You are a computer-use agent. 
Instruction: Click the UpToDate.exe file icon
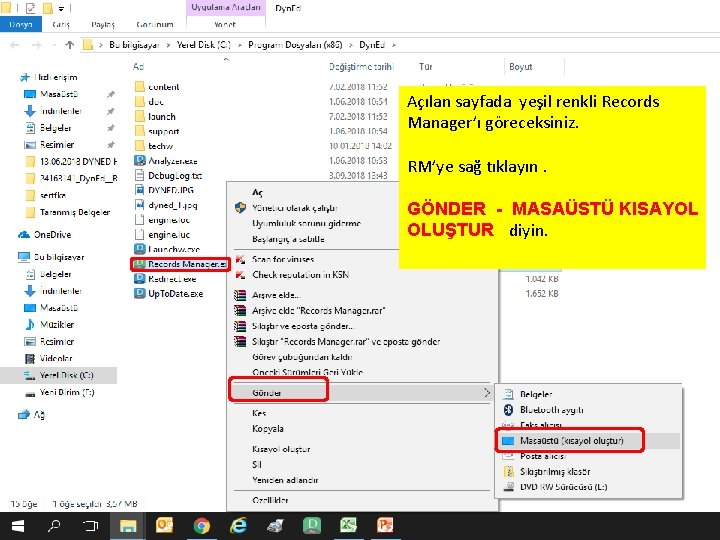140,293
